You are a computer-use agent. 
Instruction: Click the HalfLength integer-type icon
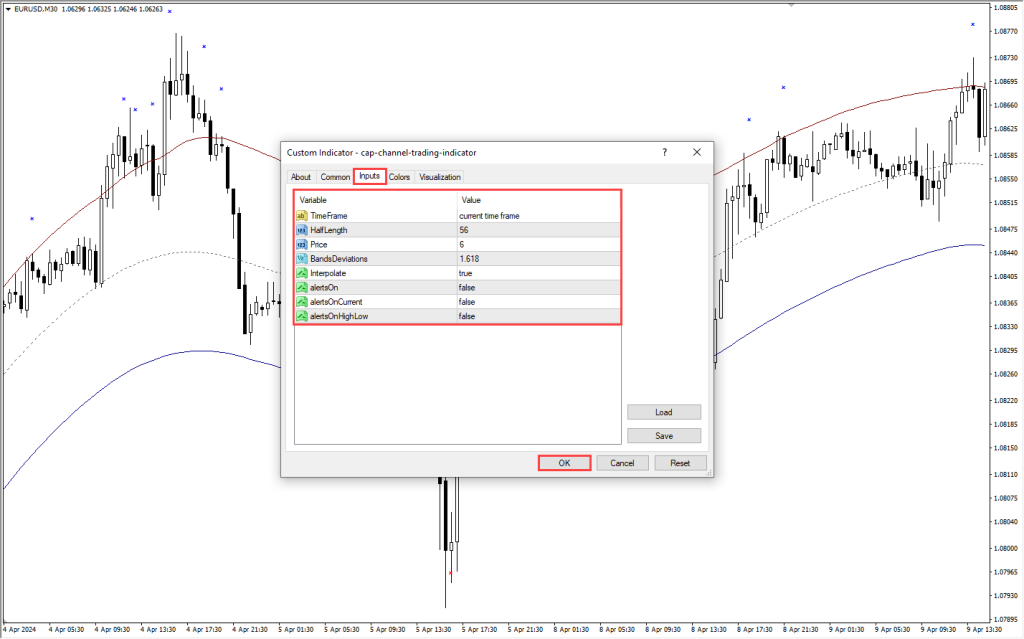tap(302, 230)
